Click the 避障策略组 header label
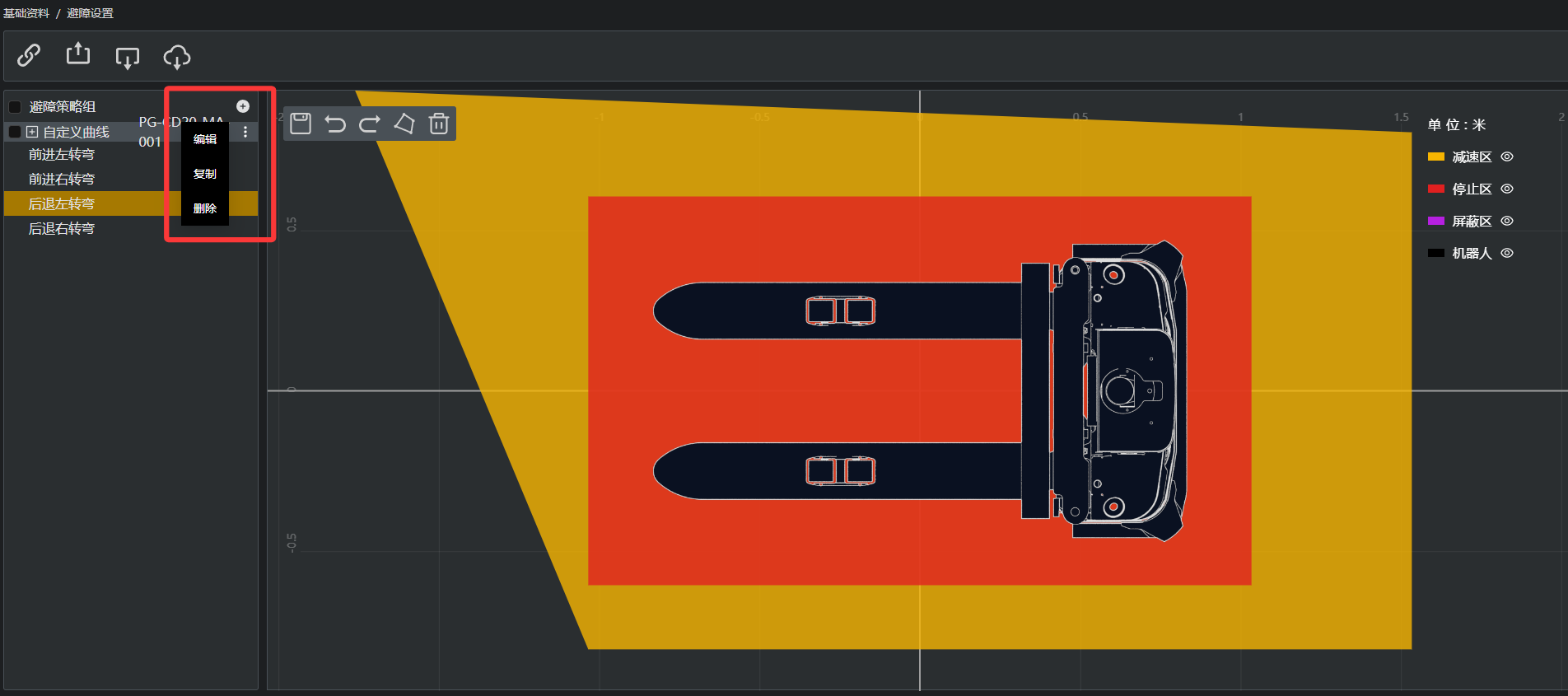The height and width of the screenshot is (696, 1568). tap(63, 107)
